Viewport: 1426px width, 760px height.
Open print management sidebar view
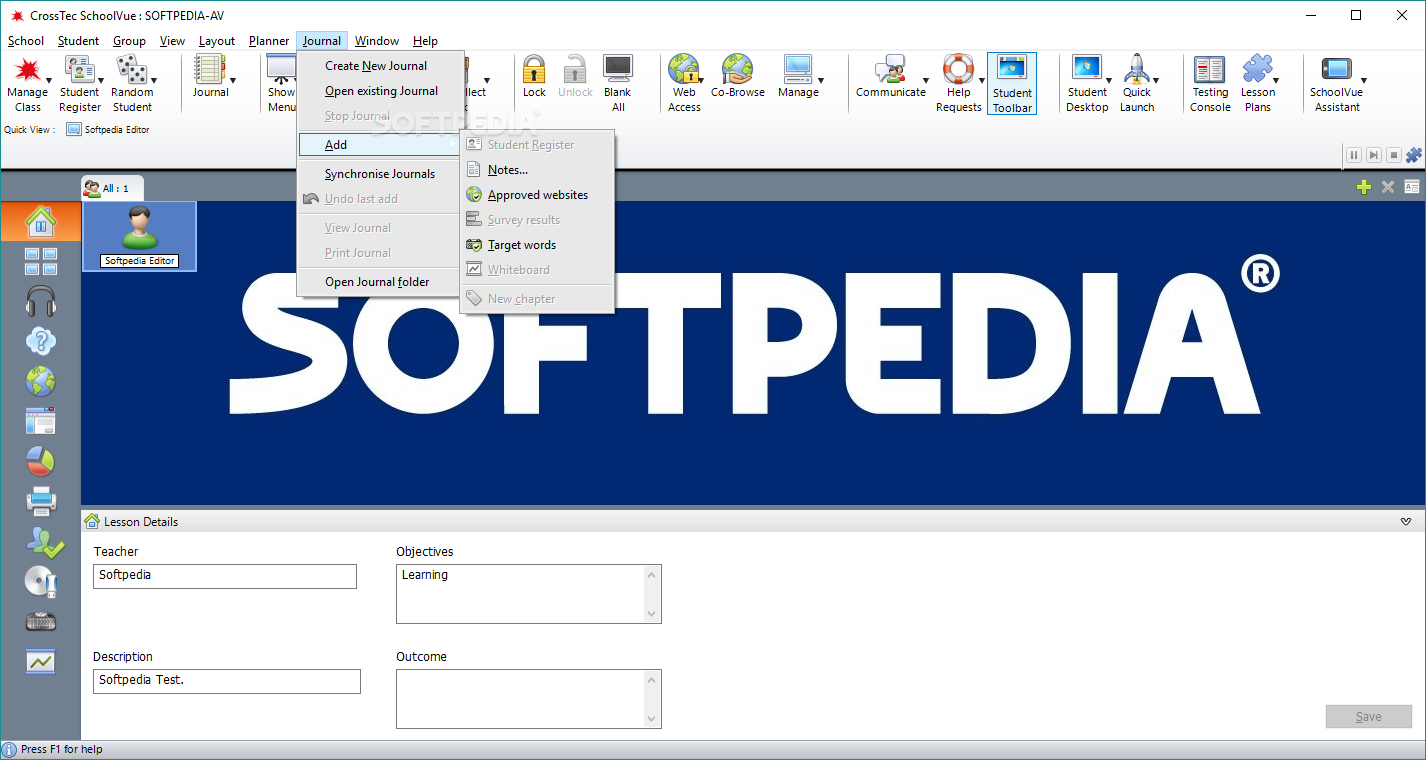pos(41,500)
